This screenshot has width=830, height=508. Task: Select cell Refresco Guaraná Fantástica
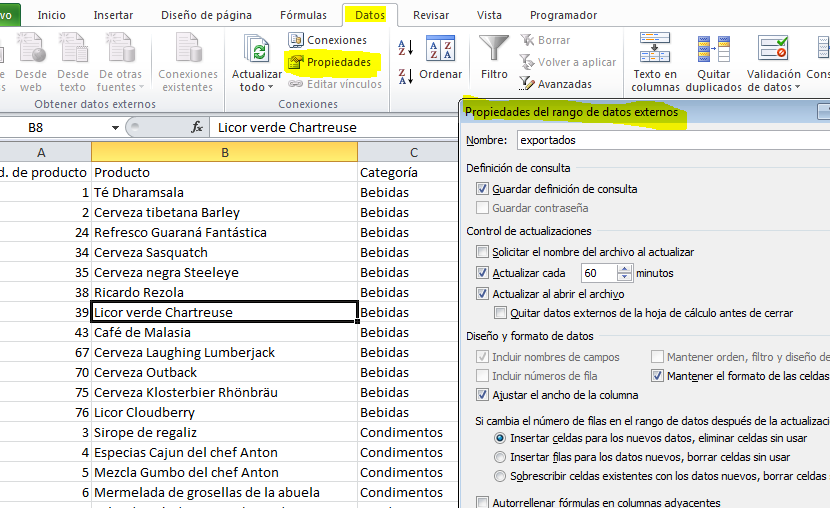pyautogui.click(x=224, y=233)
